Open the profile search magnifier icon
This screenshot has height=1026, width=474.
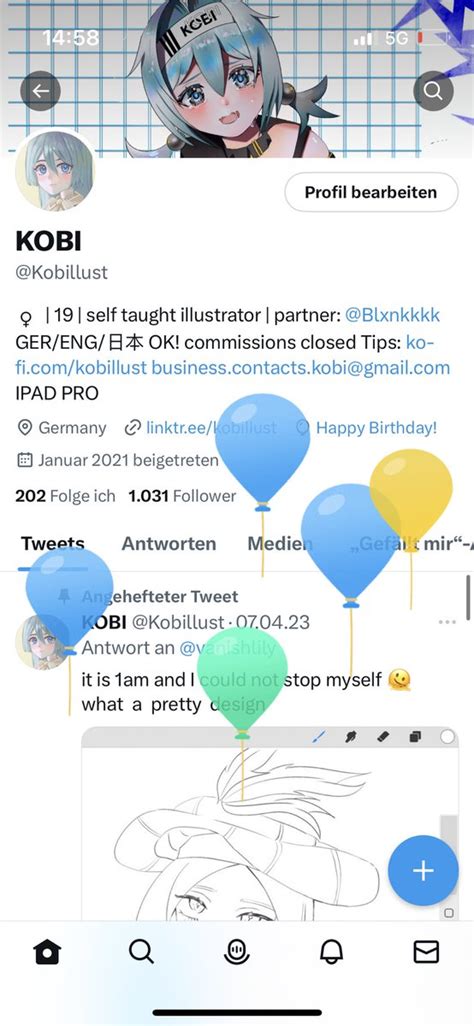coord(433,91)
